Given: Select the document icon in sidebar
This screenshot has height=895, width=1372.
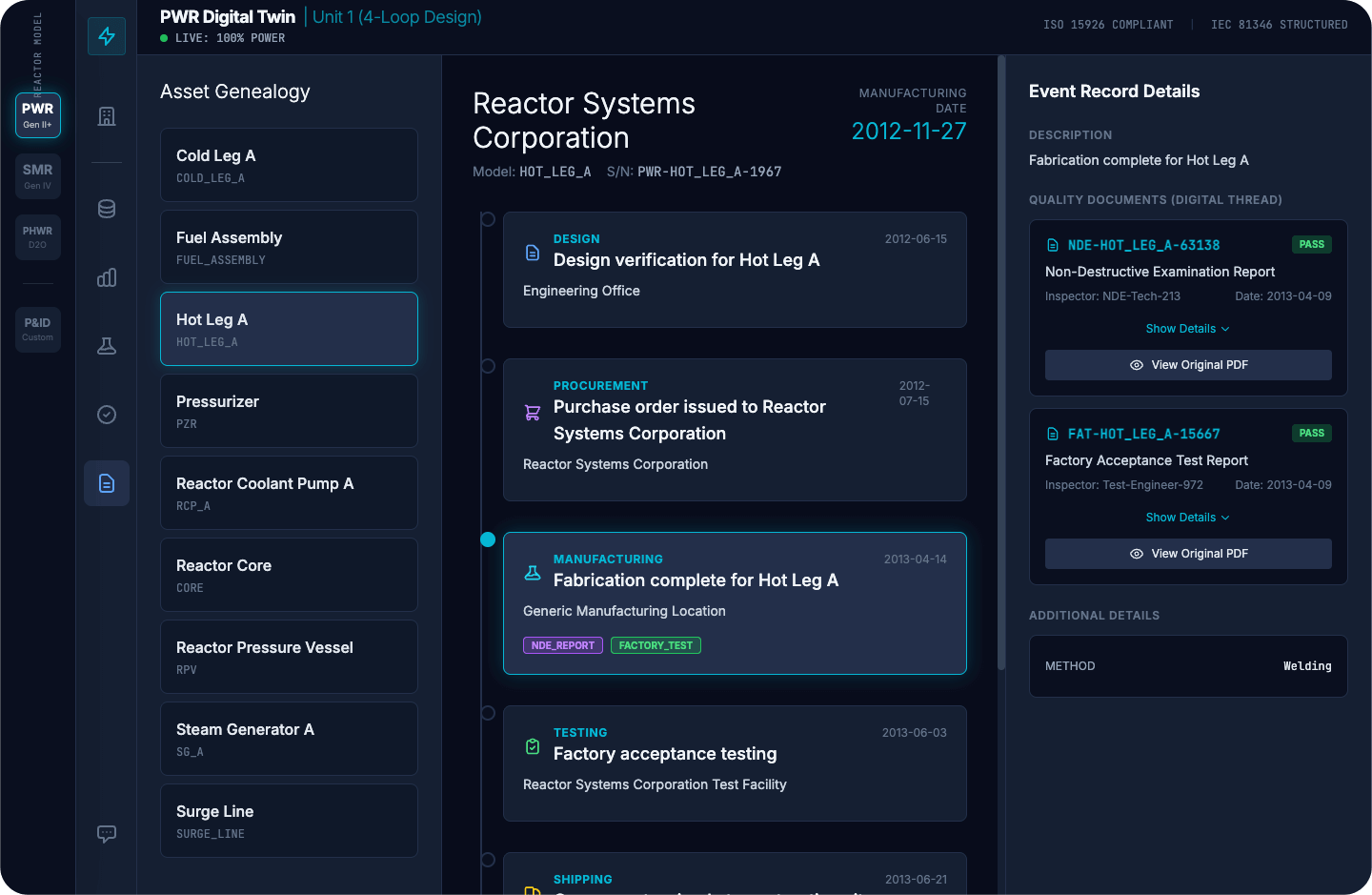Looking at the screenshot, I should pos(107,483).
